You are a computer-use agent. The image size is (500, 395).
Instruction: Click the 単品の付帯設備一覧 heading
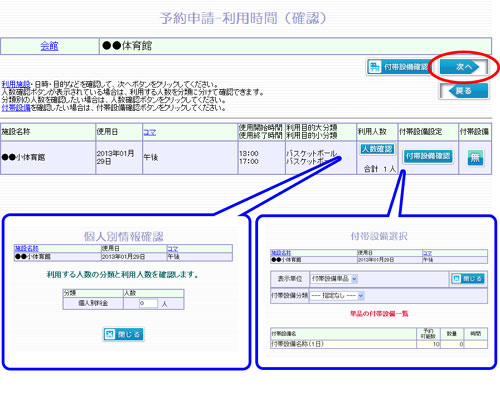(379, 314)
